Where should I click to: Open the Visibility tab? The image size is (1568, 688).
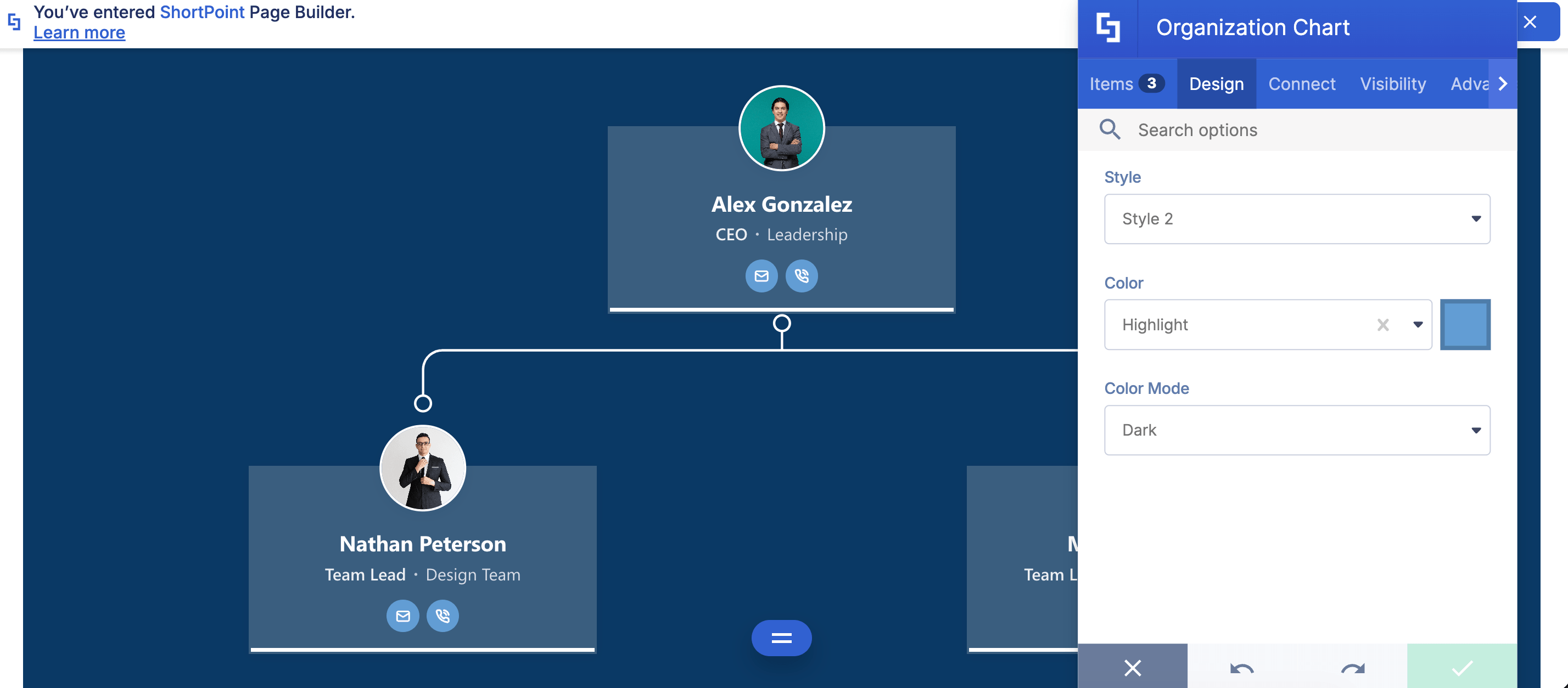(1393, 84)
